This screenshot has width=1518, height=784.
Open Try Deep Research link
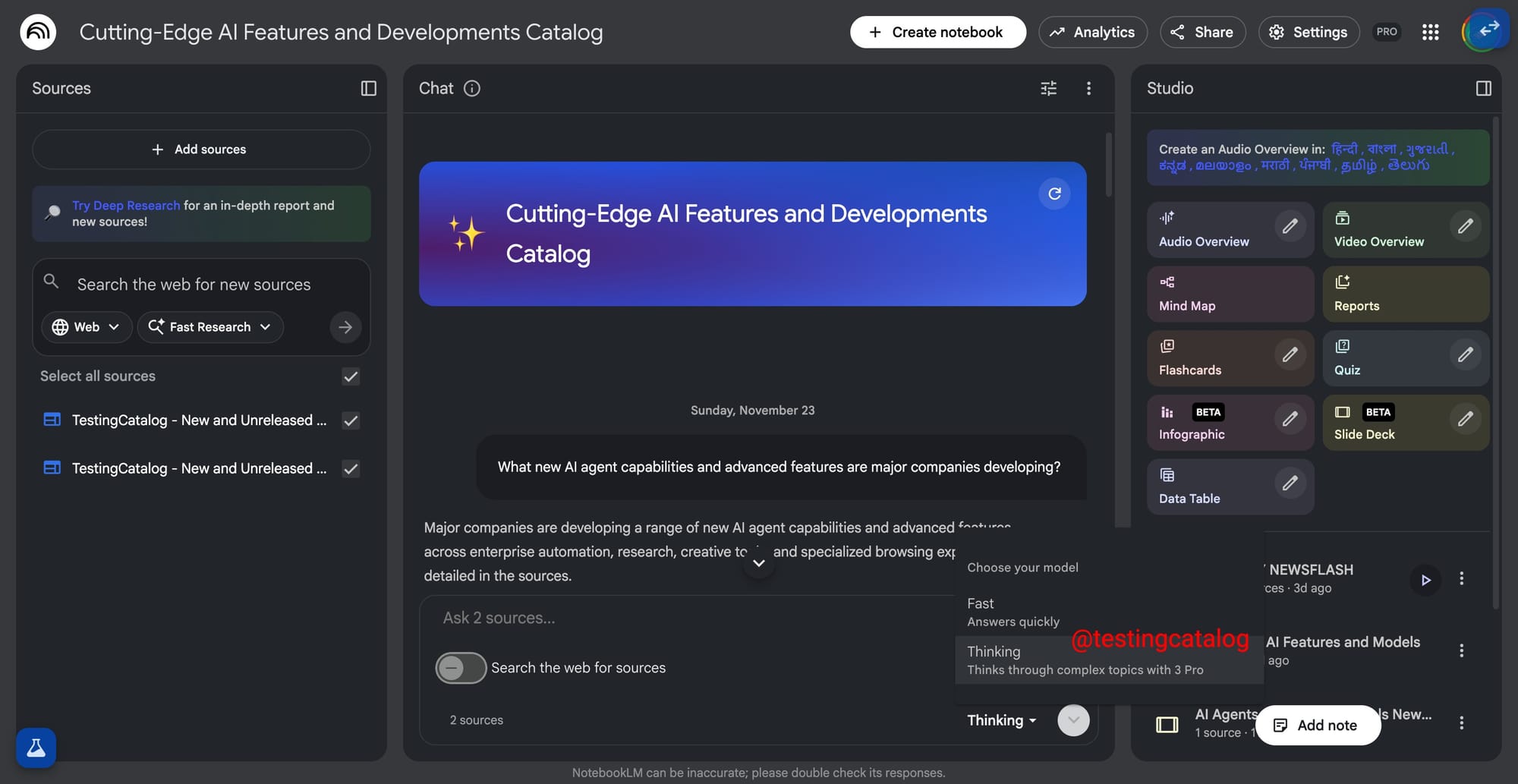(124, 205)
